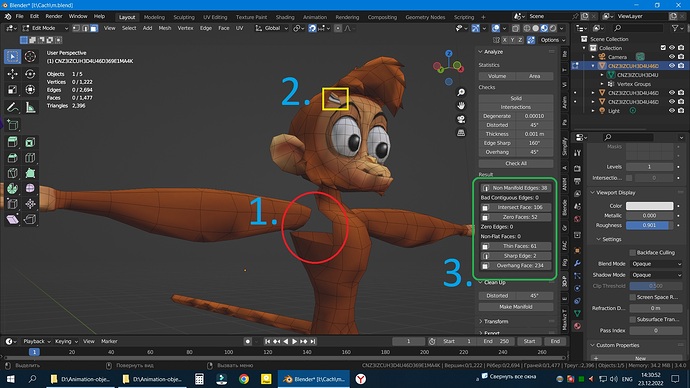Click the Area statistics button
Screen dimensions: 690x388
point(535,76)
